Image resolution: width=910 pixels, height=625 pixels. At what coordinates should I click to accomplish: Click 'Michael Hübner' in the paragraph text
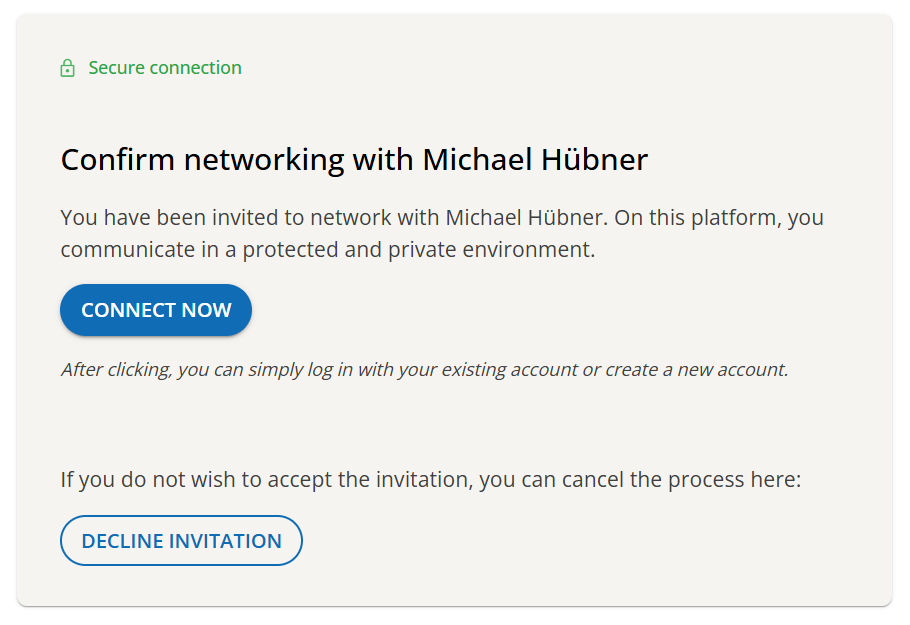(525, 218)
